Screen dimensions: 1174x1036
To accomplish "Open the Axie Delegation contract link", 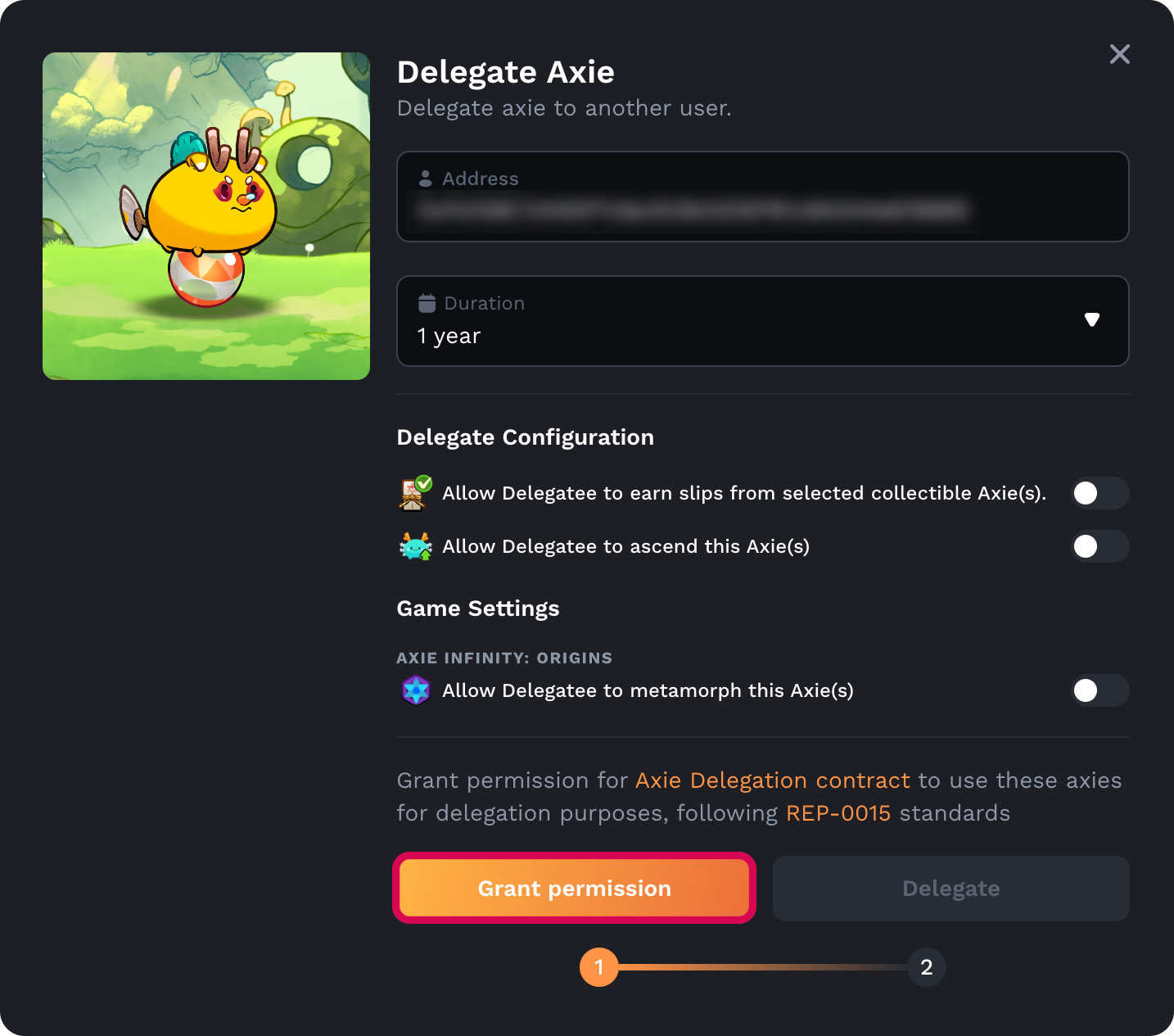I will 772,780.
